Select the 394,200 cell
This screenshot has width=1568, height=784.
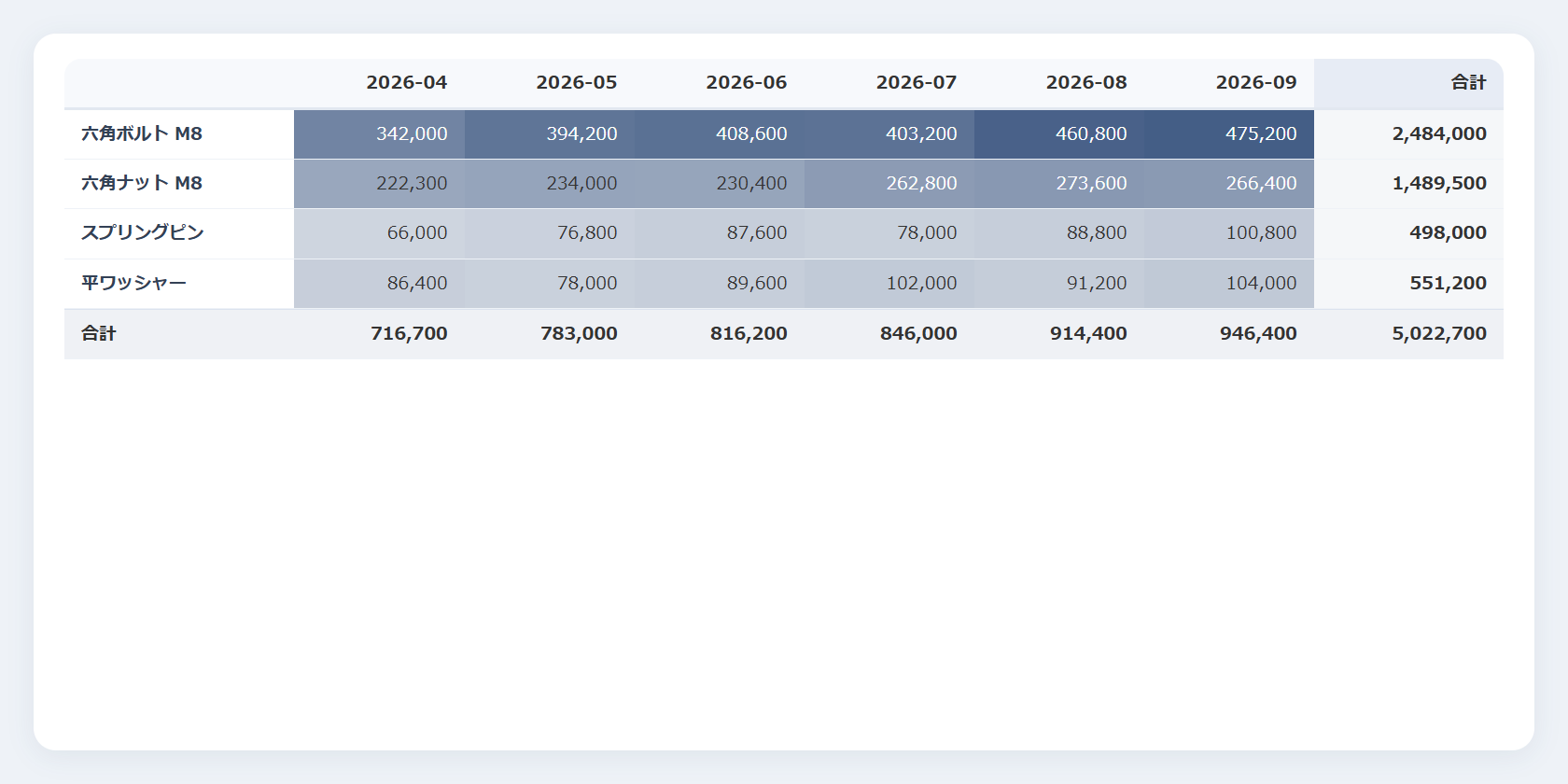[550, 134]
